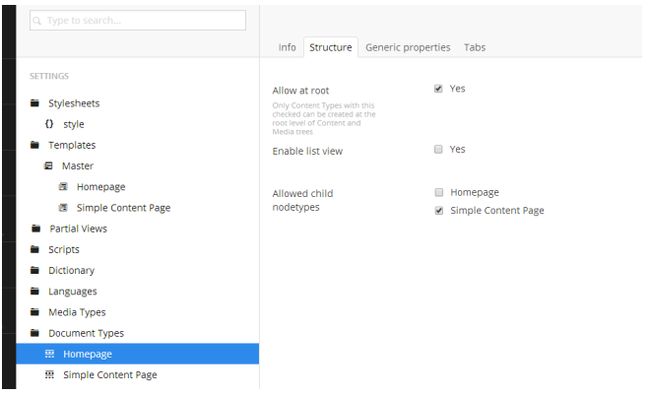Select Simple Content Page template under Master

click(124, 208)
